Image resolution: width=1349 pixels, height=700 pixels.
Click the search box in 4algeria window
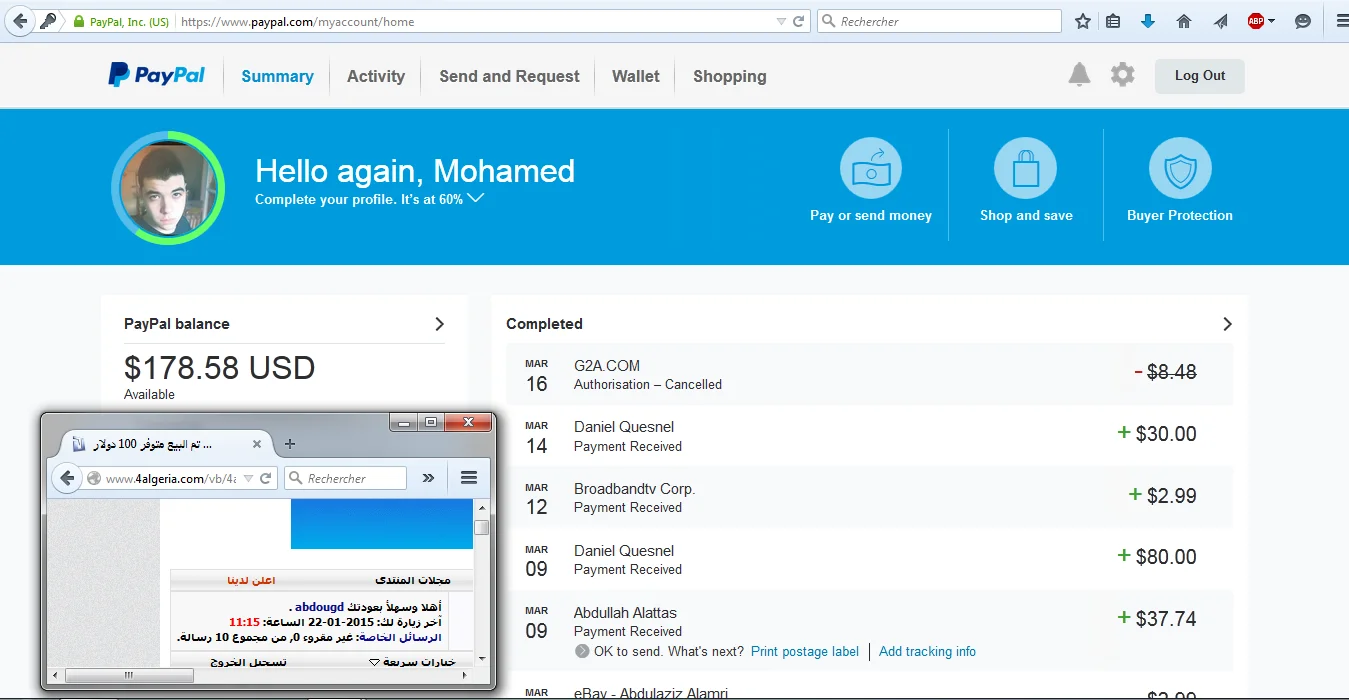(346, 478)
